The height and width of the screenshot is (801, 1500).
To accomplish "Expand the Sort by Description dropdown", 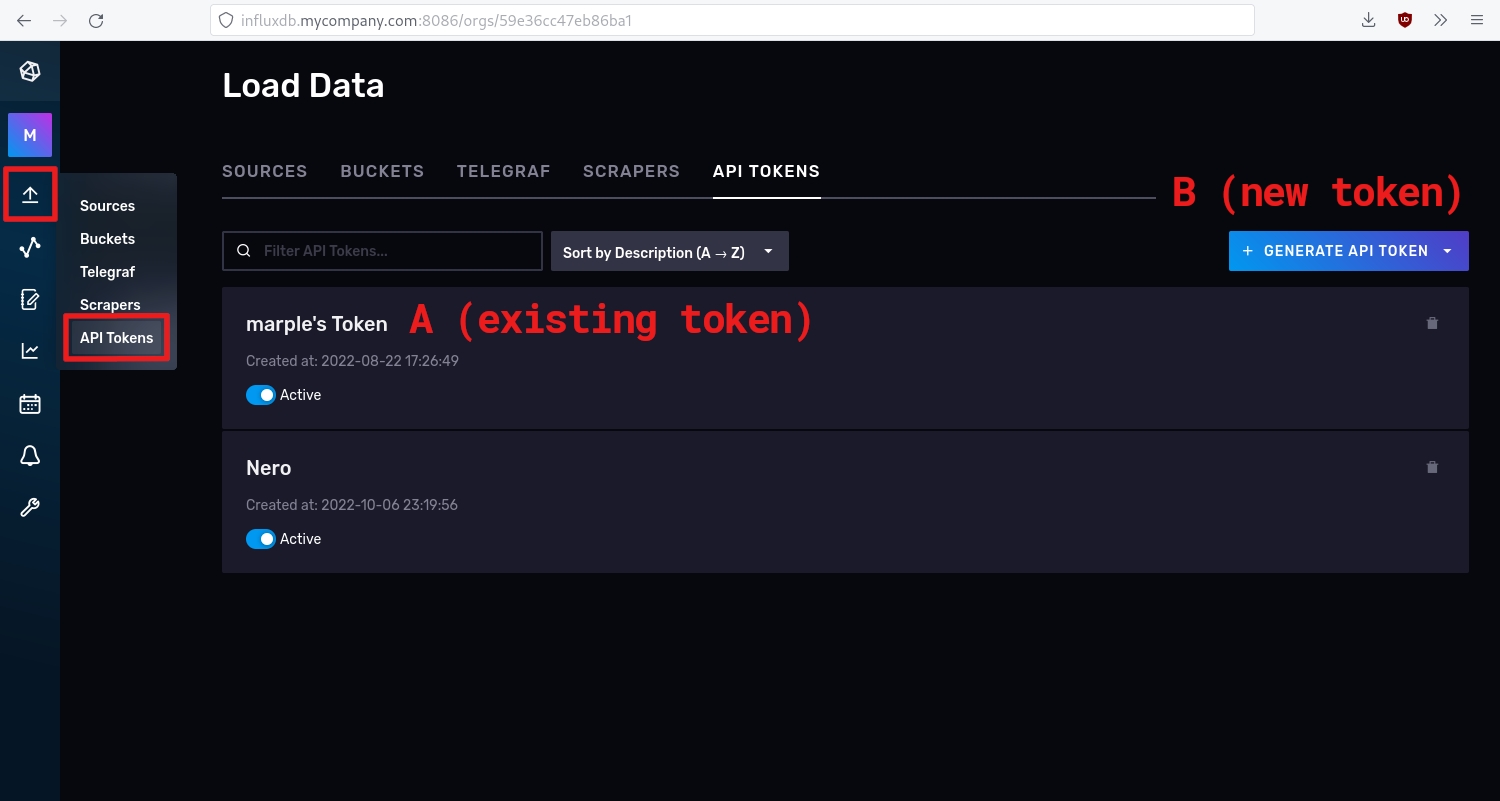I will click(669, 252).
